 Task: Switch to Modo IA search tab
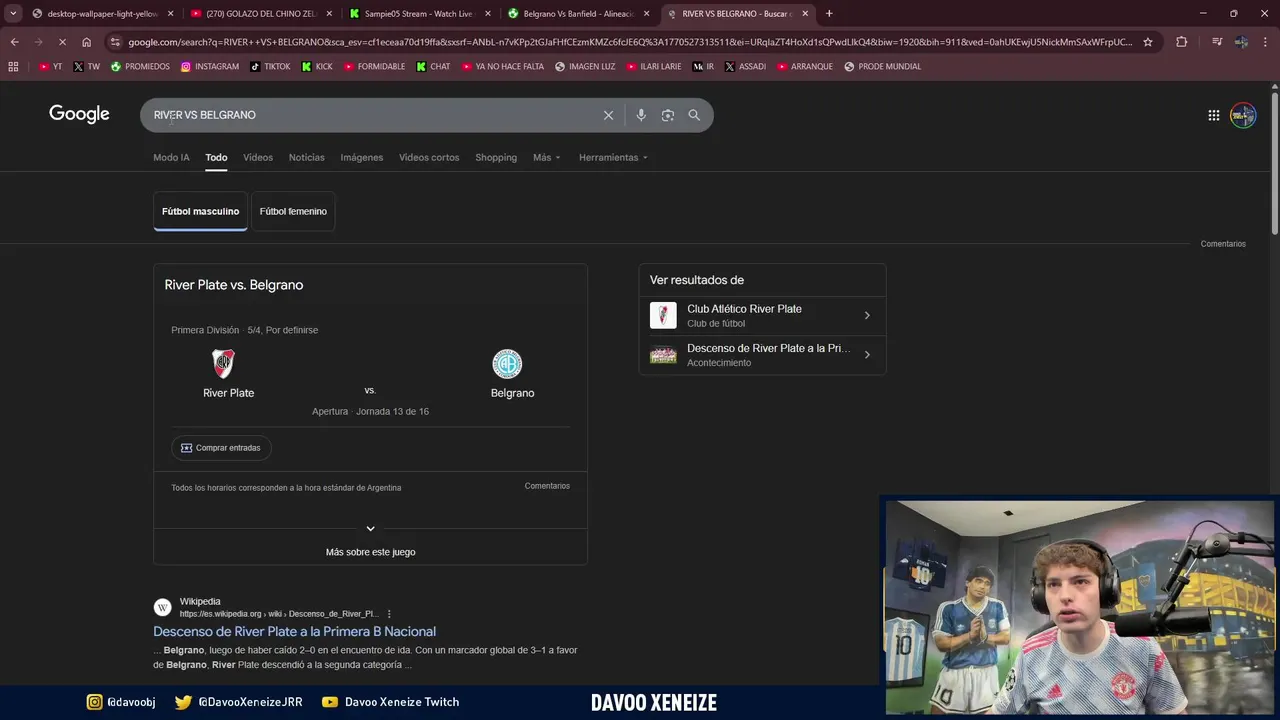click(x=171, y=158)
